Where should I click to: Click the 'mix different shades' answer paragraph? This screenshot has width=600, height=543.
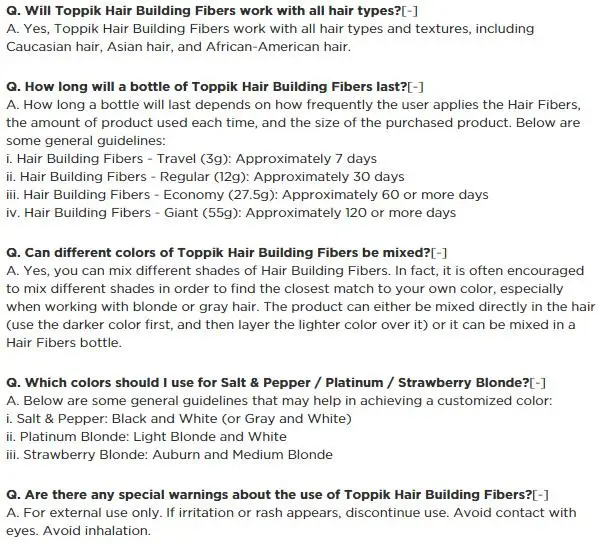click(301, 307)
